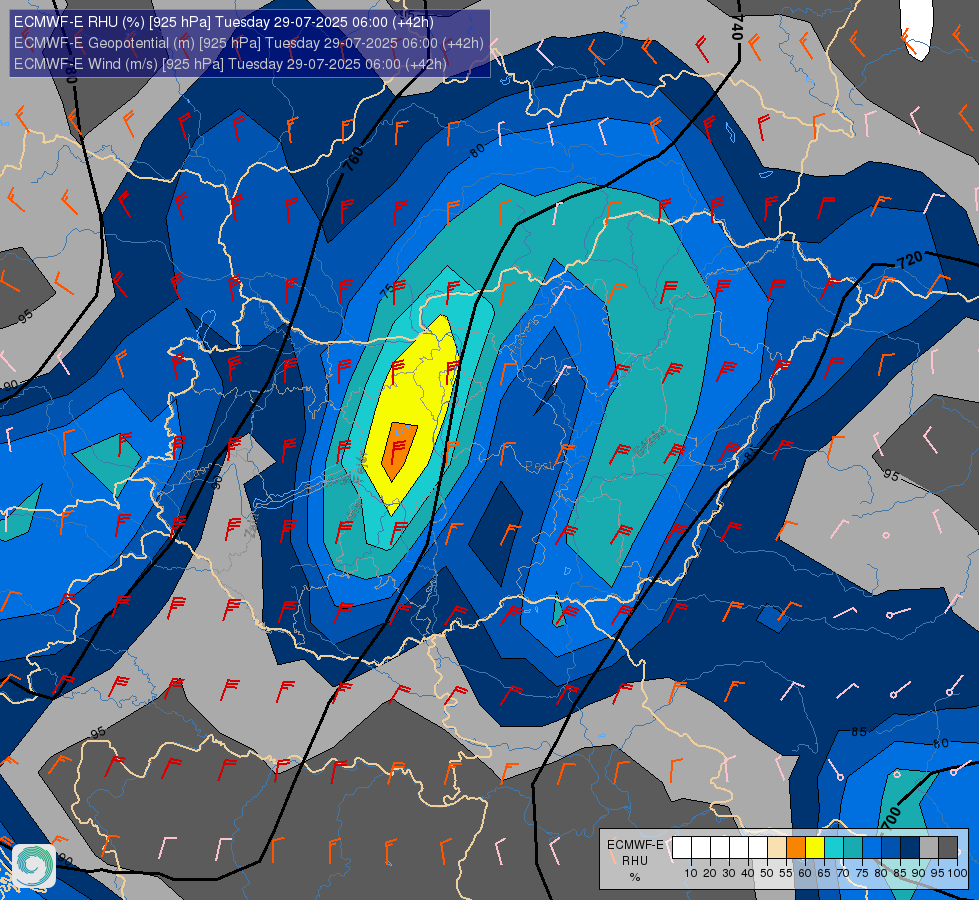The height and width of the screenshot is (900, 979).
Task: Click the legend tick value 10
Action: [691, 873]
